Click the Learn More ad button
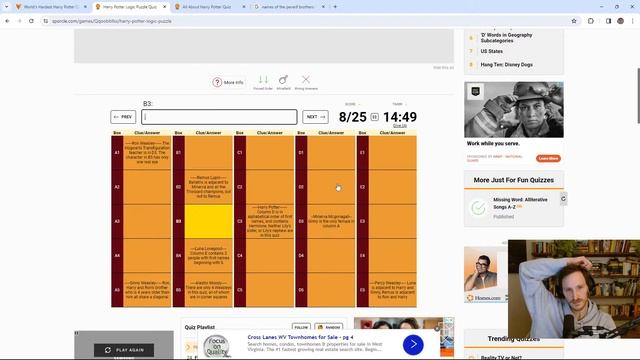The image size is (640, 360). tap(548, 158)
